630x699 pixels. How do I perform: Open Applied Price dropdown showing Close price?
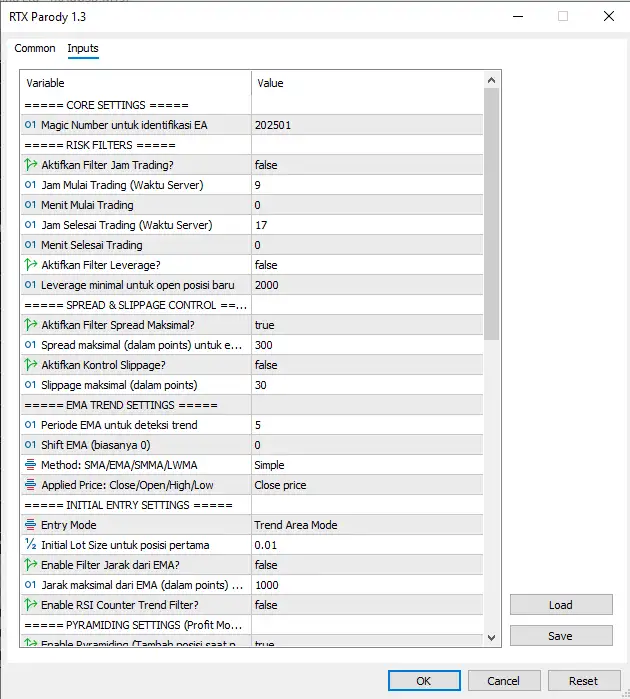click(366, 485)
